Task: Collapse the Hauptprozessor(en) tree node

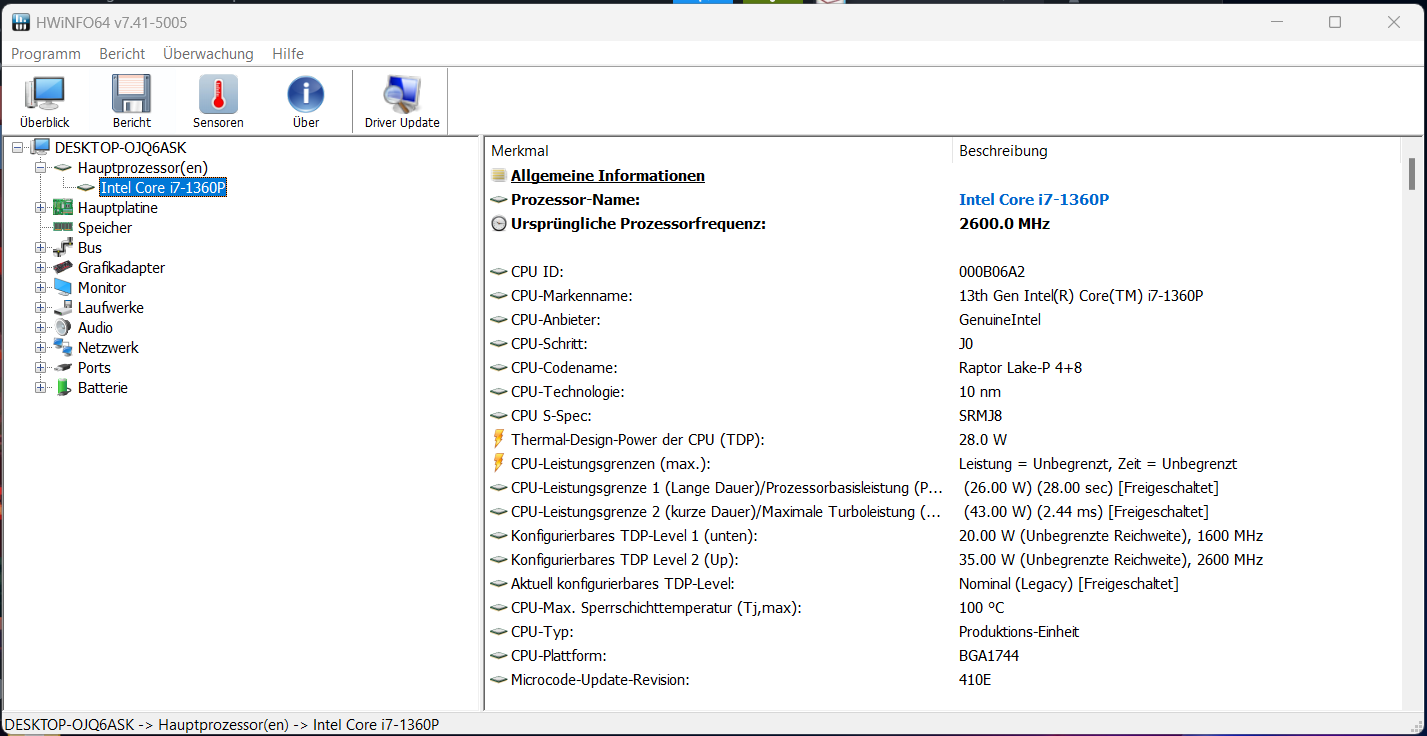Action: click(41, 168)
